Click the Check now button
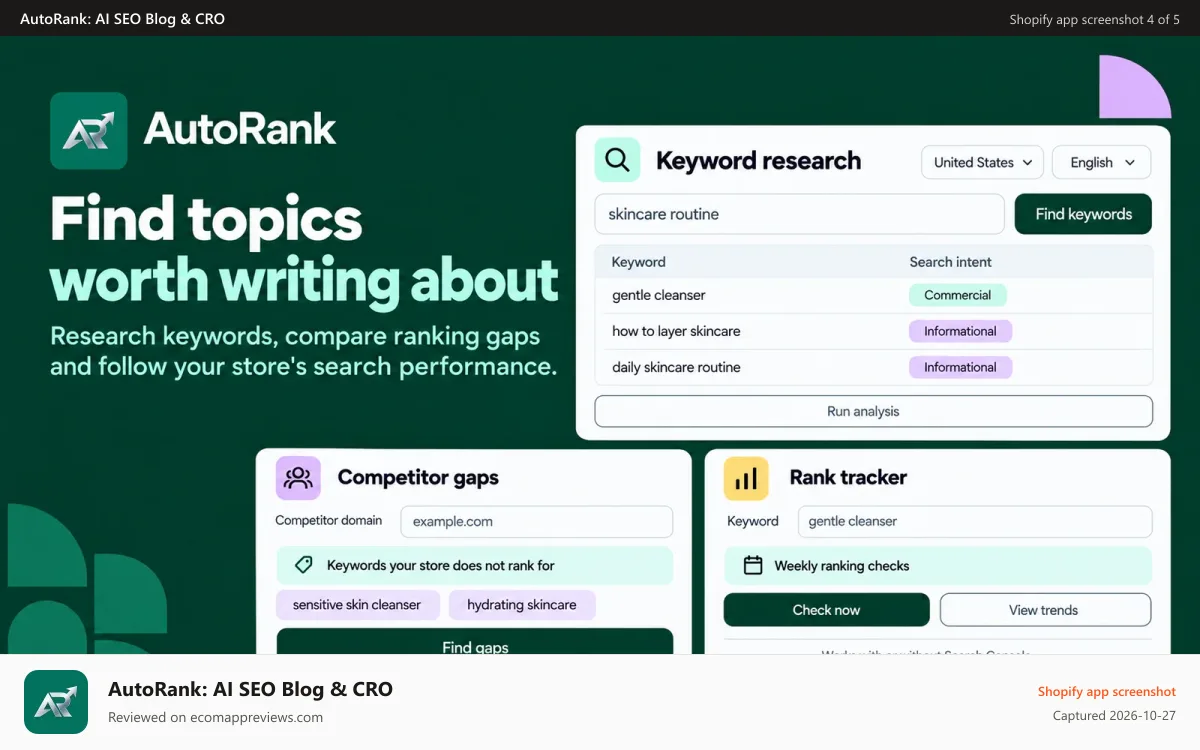 tap(826, 610)
